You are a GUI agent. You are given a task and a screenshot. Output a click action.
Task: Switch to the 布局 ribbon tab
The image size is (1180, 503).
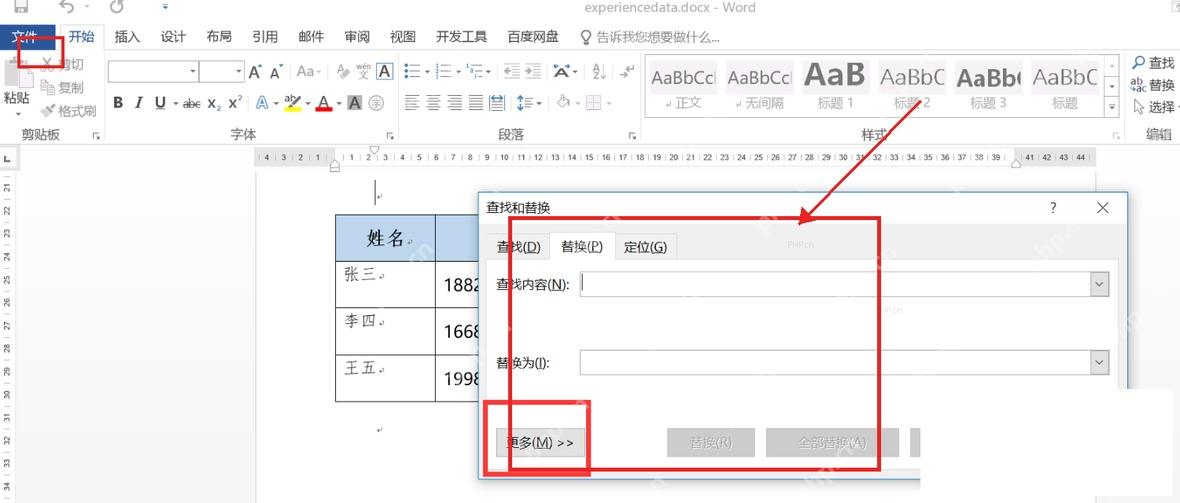pyautogui.click(x=219, y=37)
